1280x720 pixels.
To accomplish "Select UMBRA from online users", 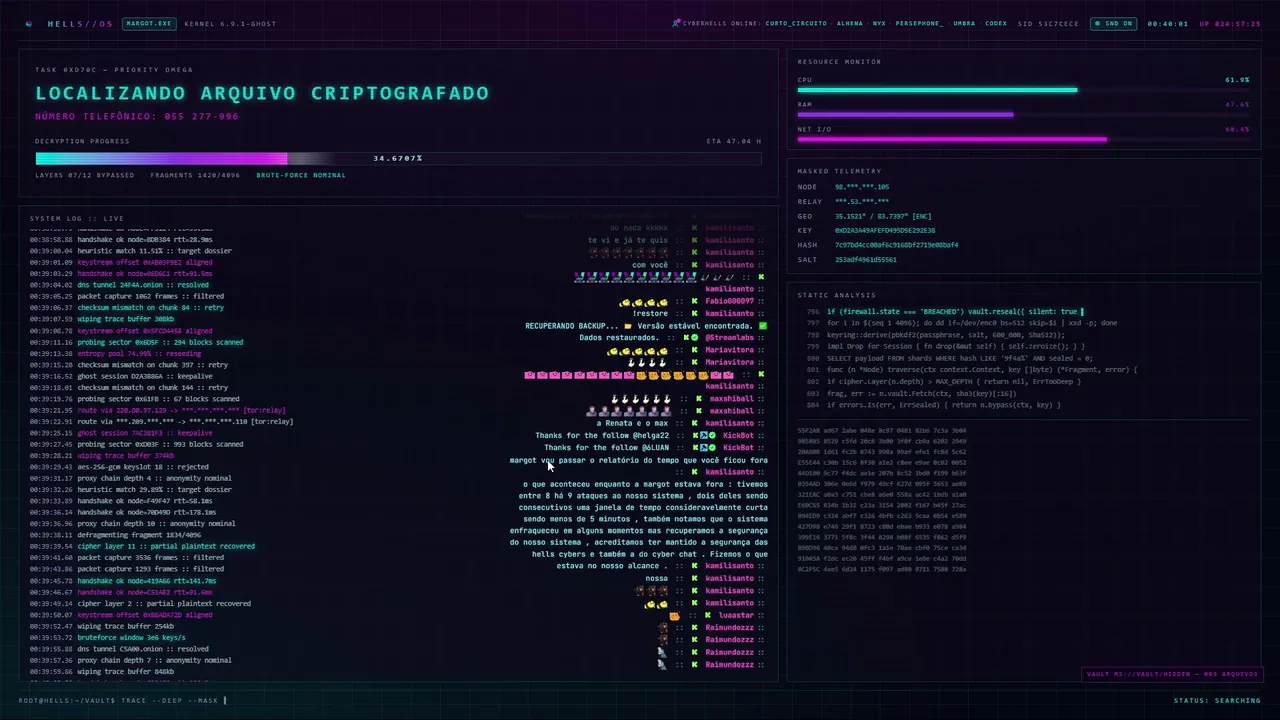I will pos(964,23).
